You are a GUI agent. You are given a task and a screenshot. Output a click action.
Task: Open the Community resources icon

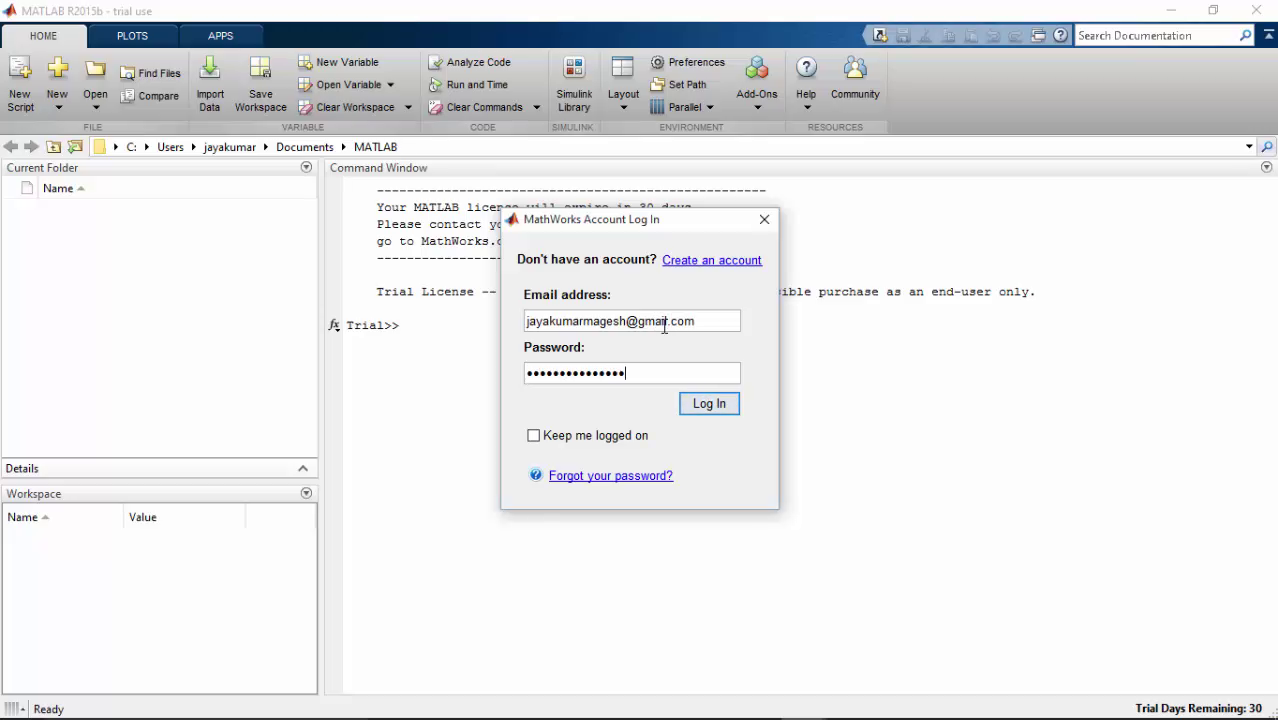(855, 69)
